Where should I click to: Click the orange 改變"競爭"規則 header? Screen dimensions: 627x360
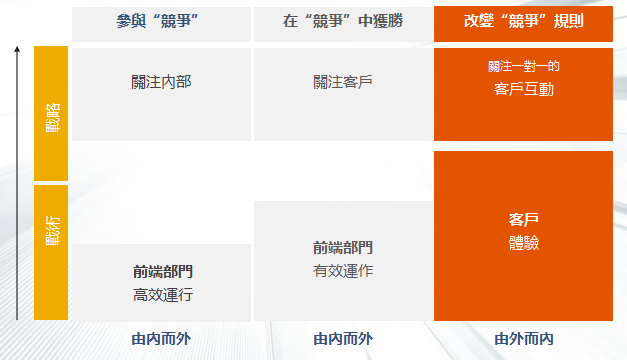point(523,24)
